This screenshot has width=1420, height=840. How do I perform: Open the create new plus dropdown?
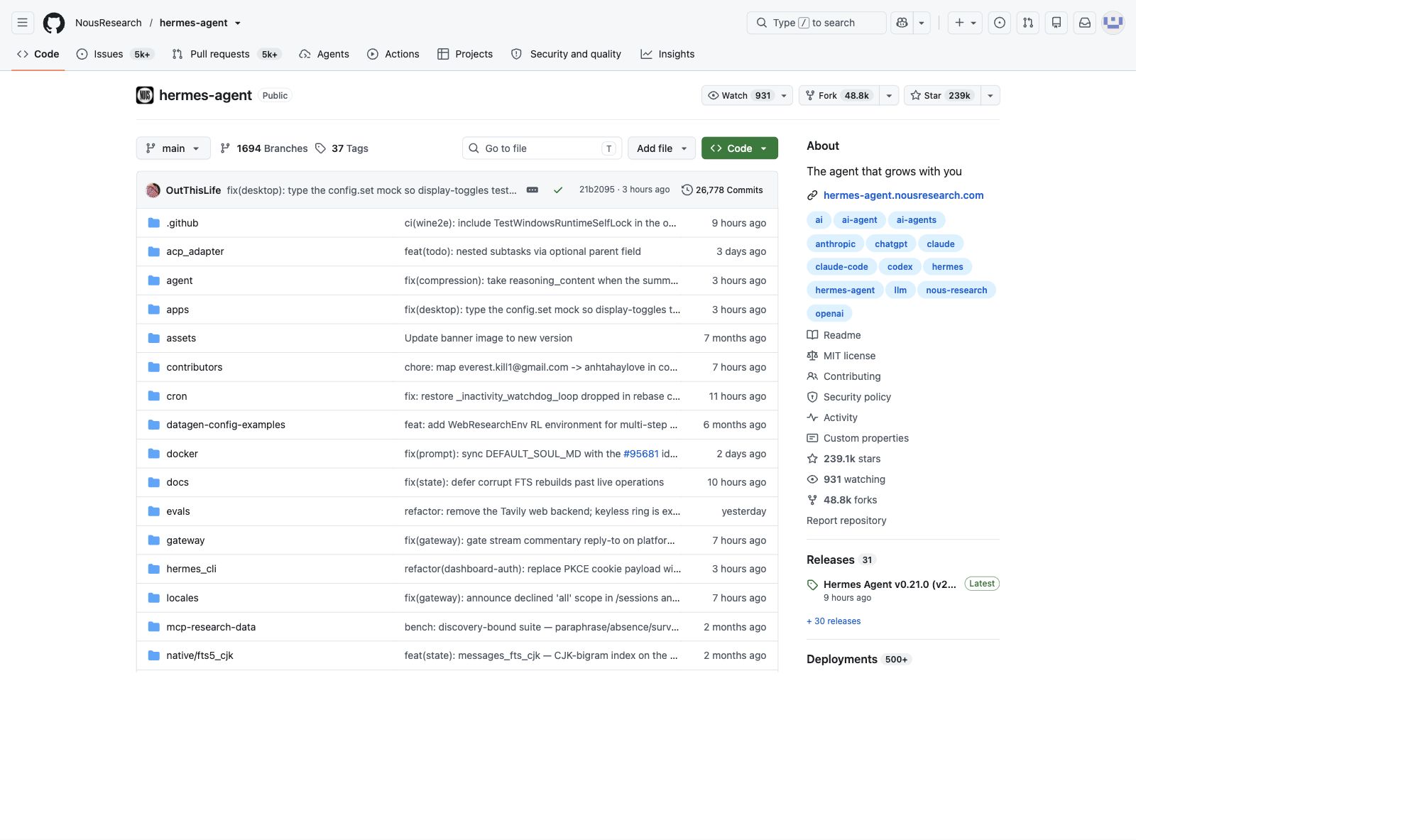[966, 23]
